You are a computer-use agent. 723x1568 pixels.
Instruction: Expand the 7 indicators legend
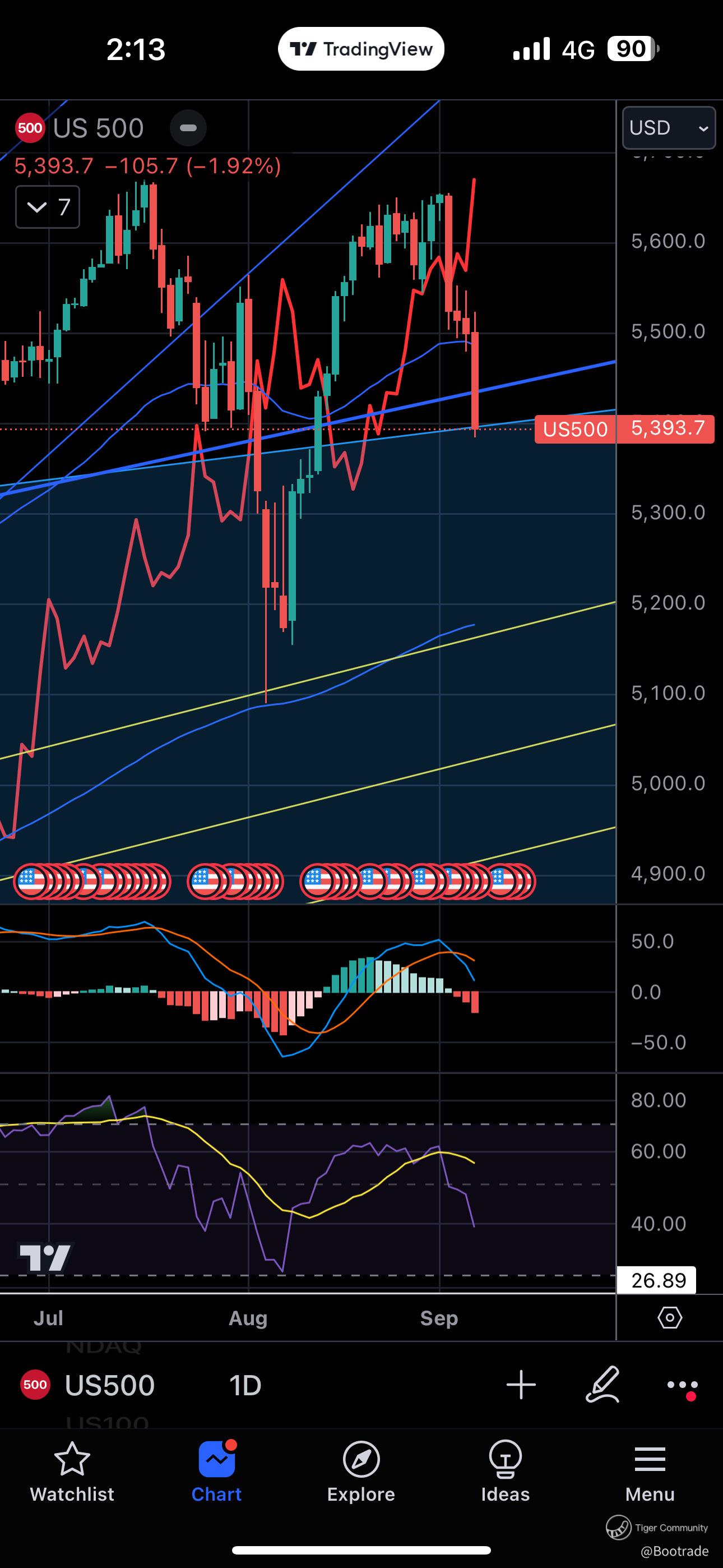pos(48,207)
